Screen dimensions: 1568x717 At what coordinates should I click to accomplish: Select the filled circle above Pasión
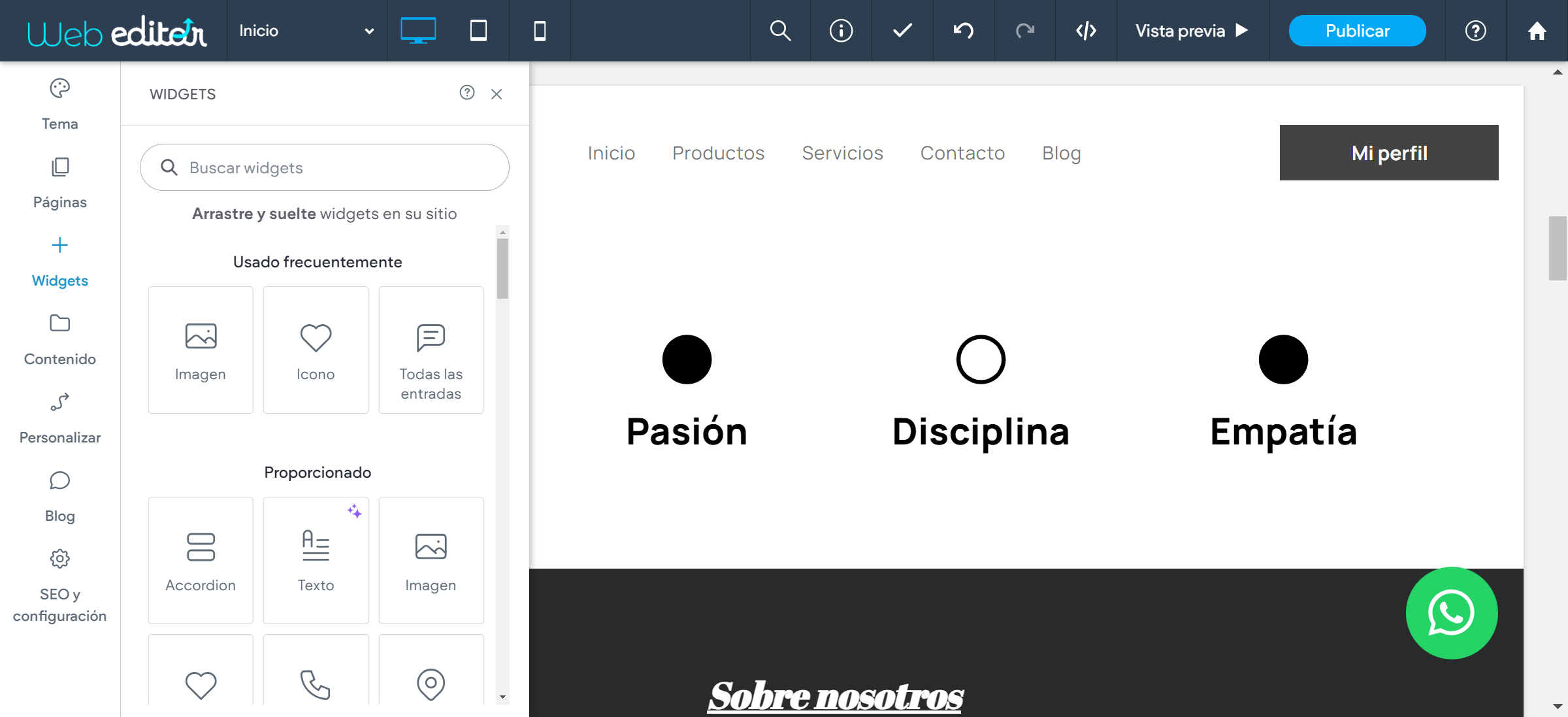pos(687,359)
